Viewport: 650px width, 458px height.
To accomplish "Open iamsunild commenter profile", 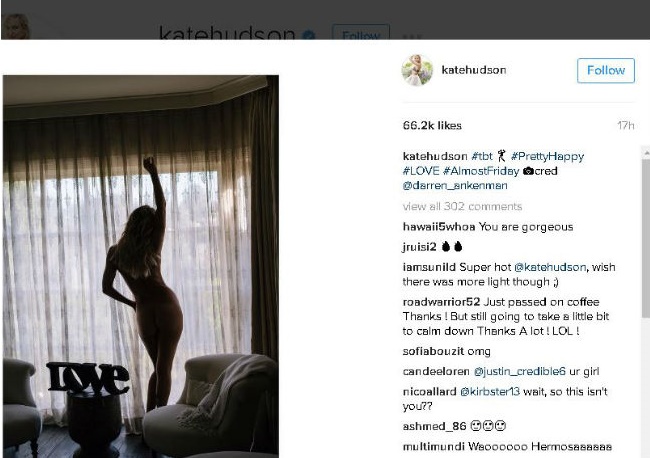I will (x=429, y=267).
